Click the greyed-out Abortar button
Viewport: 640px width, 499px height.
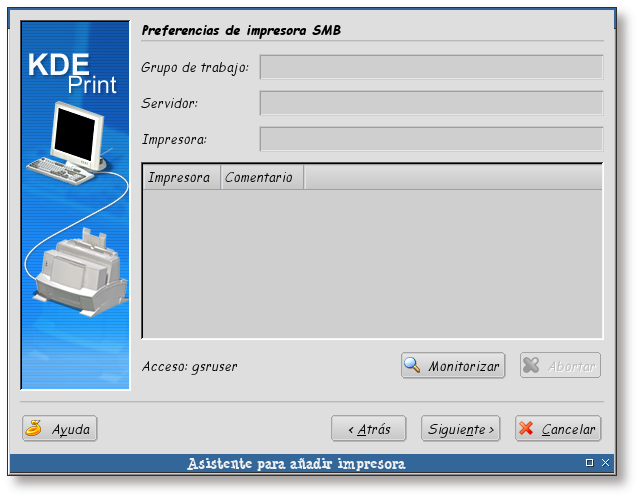560,366
